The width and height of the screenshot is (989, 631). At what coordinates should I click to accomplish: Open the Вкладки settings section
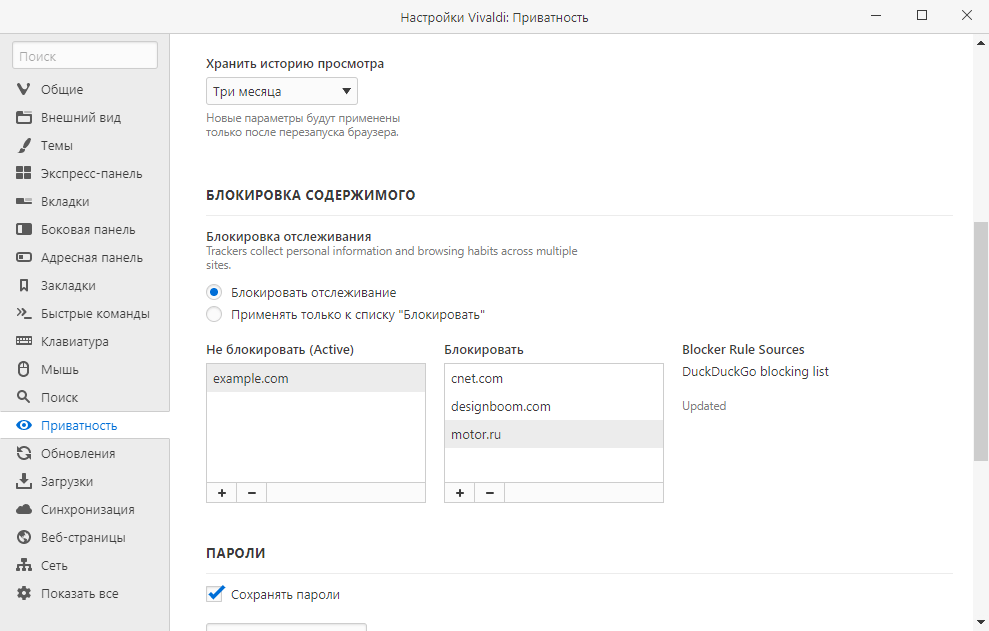[x=65, y=201]
